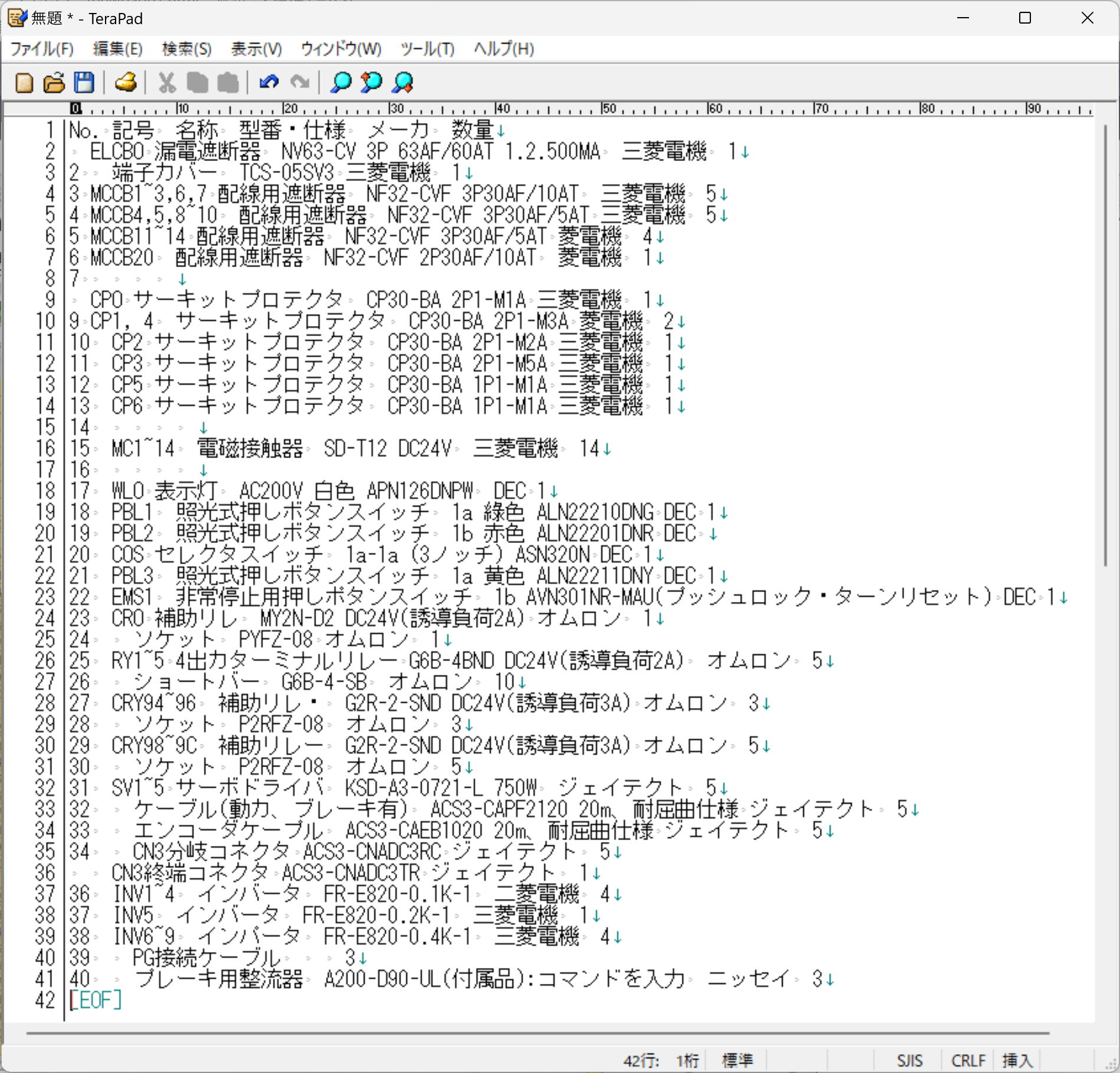Image resolution: width=1120 pixels, height=1073 pixels.
Task: Click the Cut scissors icon
Action: 167,83
